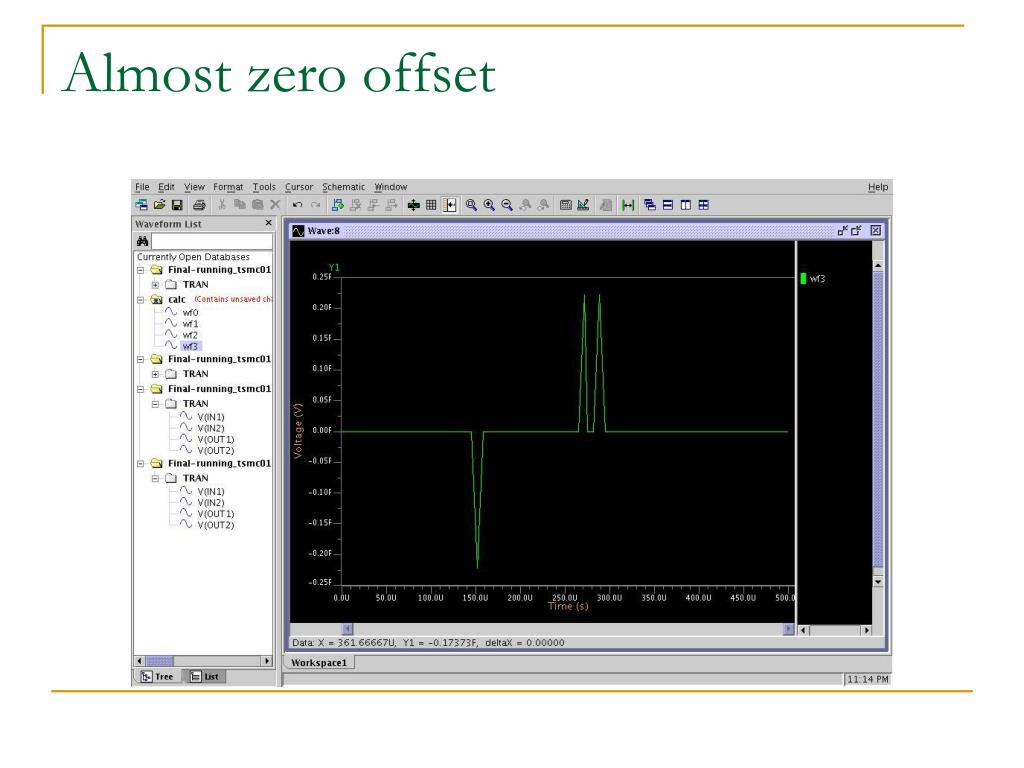
Task: Click the undo arrow icon
Action: pyautogui.click(x=298, y=205)
